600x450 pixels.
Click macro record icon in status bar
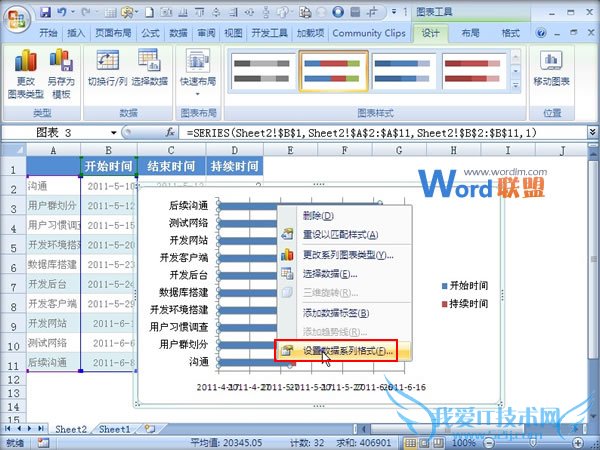pos(44,443)
